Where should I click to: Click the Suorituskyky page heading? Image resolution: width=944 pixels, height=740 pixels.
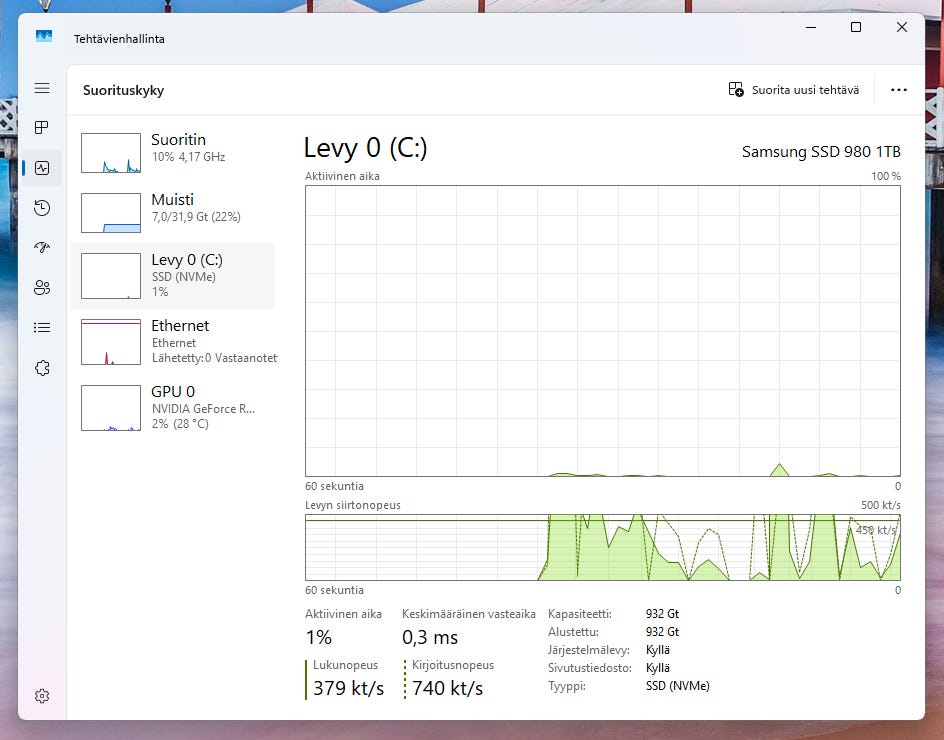(x=123, y=90)
